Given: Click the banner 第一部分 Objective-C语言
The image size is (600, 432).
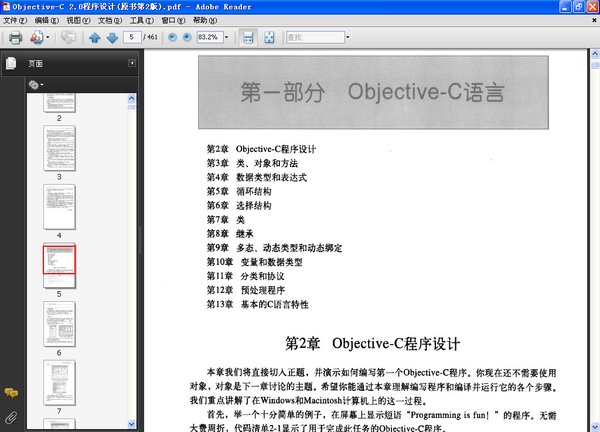Looking at the screenshot, I should pos(373,92).
